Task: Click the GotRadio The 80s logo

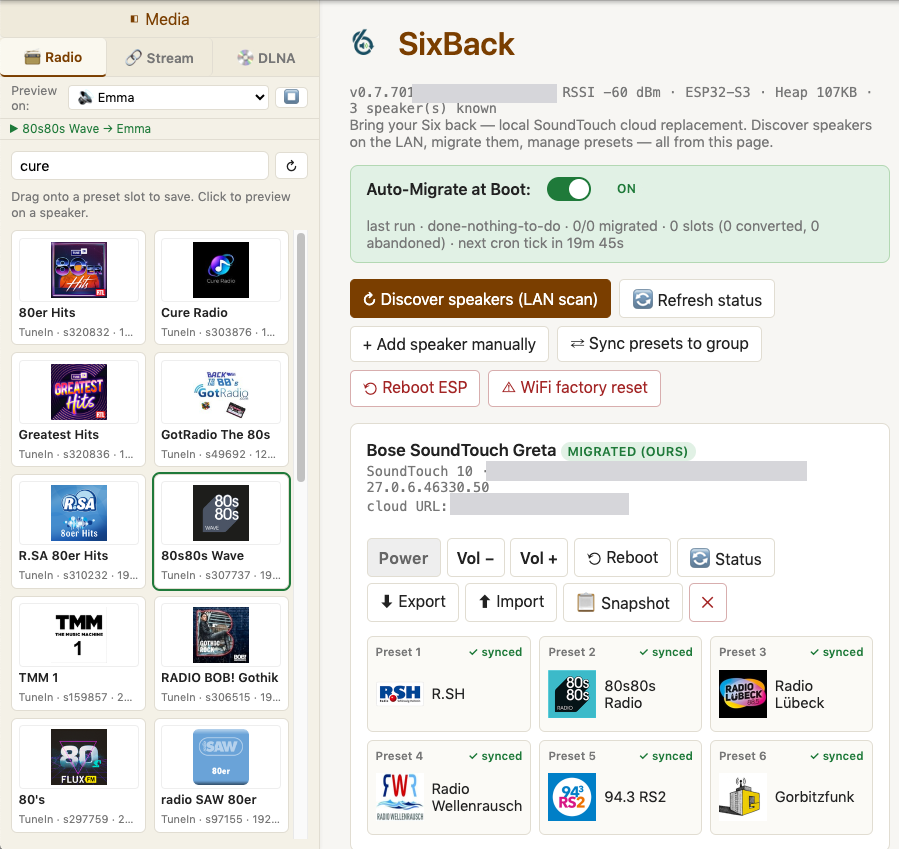Action: tap(221, 392)
